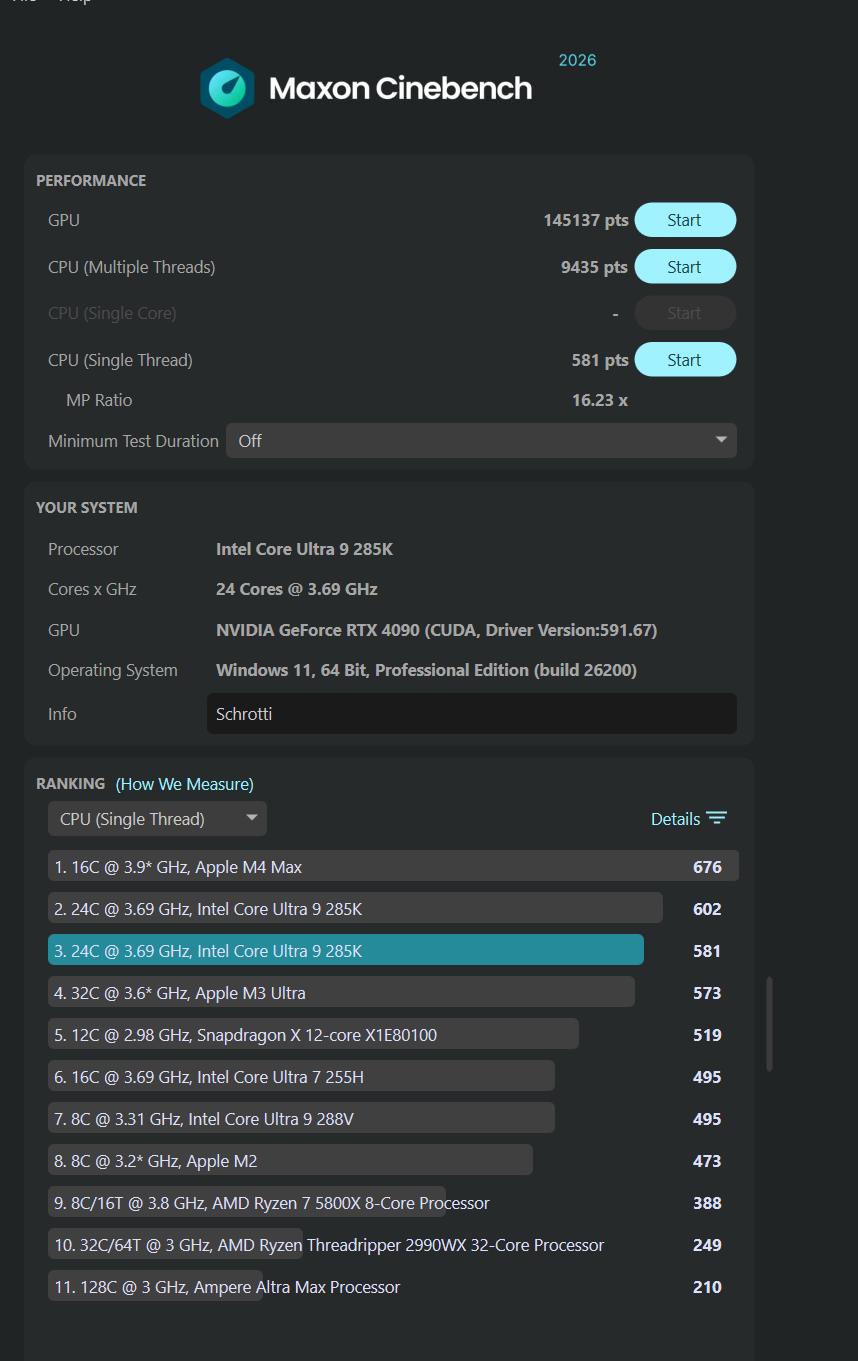Click the MP Ratio value 16.23 x

600,400
